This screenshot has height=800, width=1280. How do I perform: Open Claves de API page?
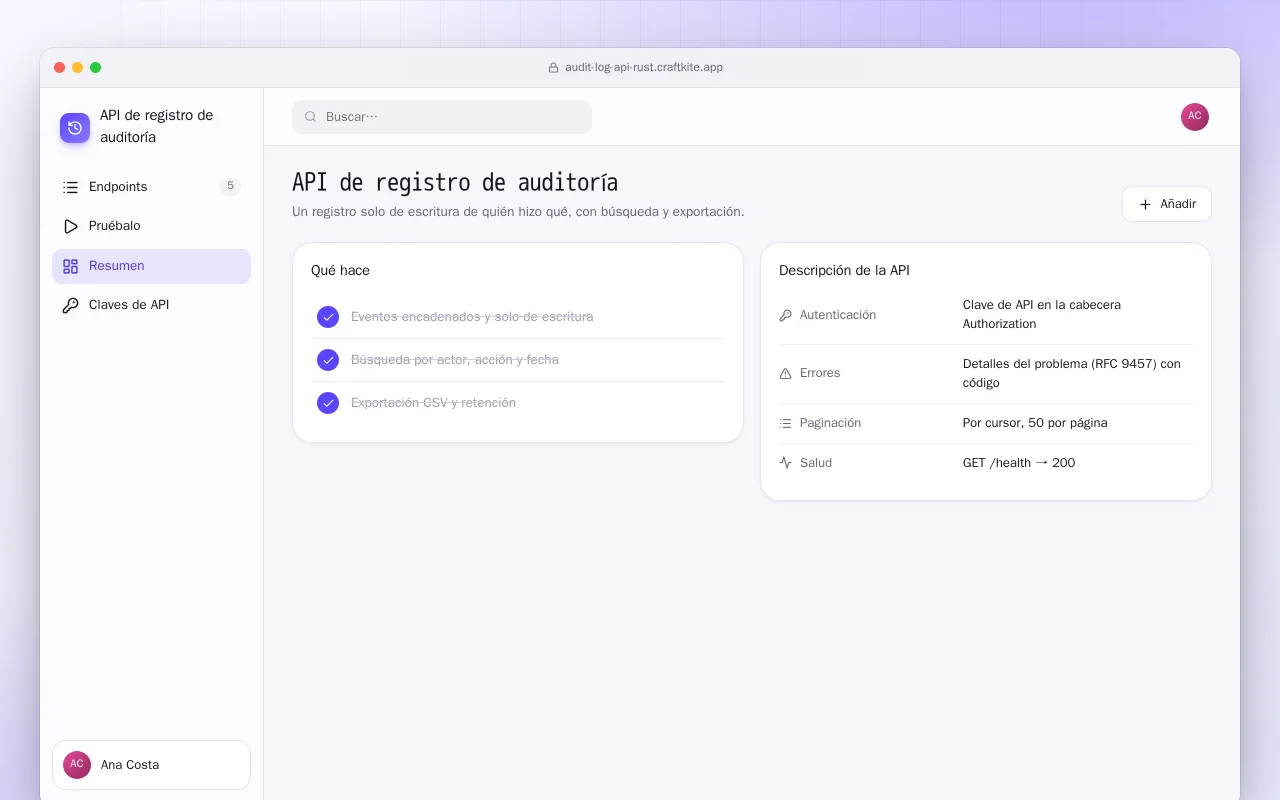(151, 305)
